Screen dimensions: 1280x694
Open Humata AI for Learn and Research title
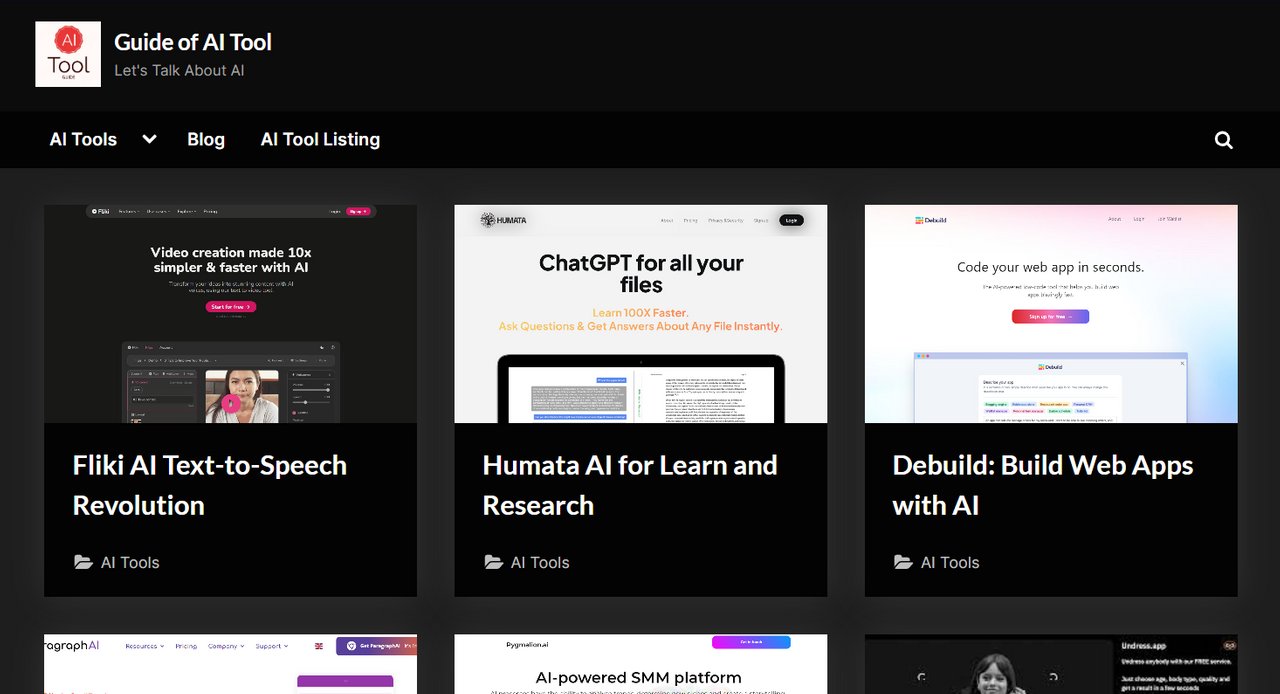[630, 485]
